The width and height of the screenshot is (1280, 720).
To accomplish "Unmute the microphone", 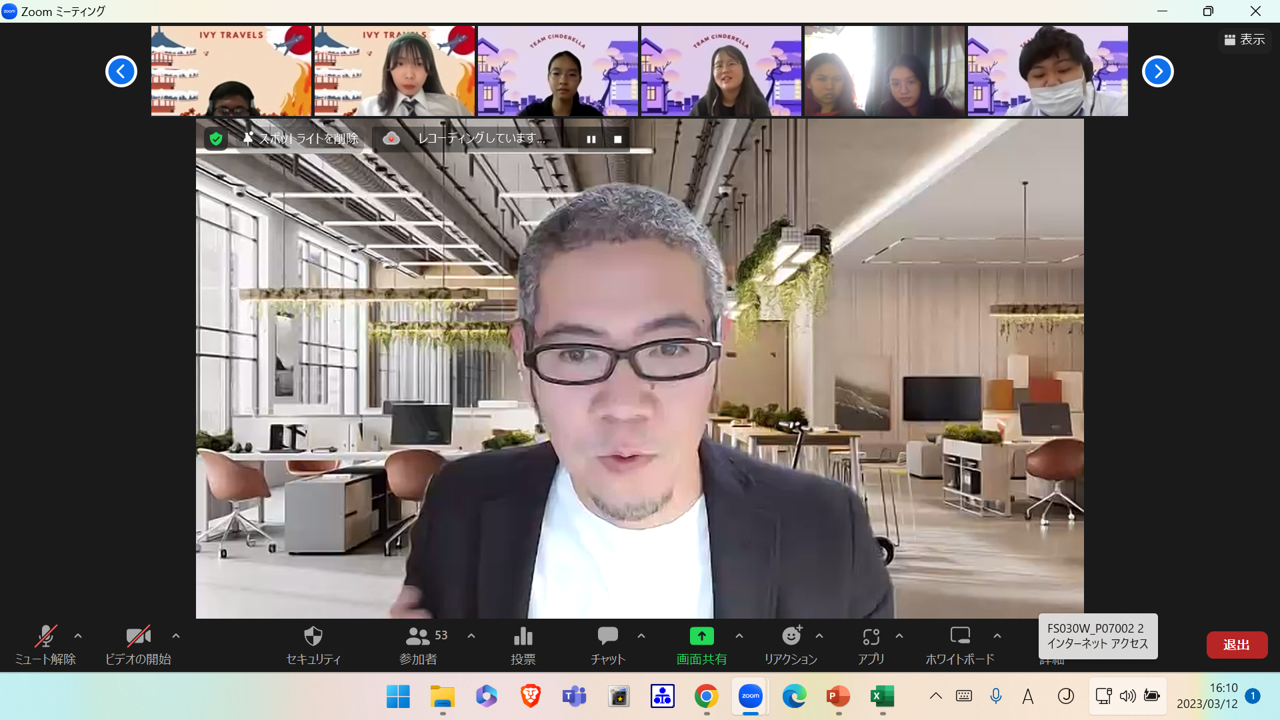I will click(x=45, y=637).
